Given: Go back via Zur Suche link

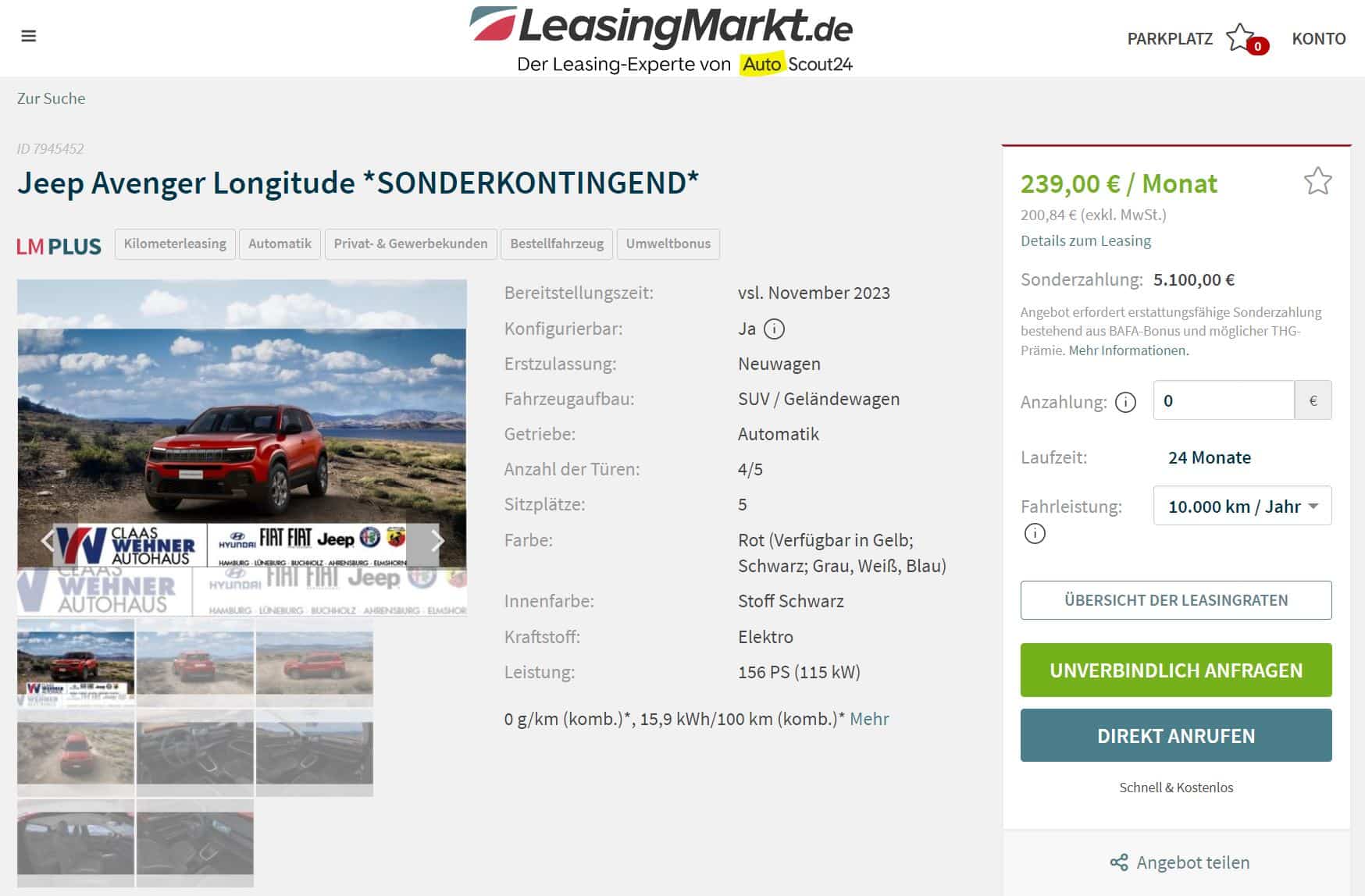Looking at the screenshot, I should click(51, 98).
